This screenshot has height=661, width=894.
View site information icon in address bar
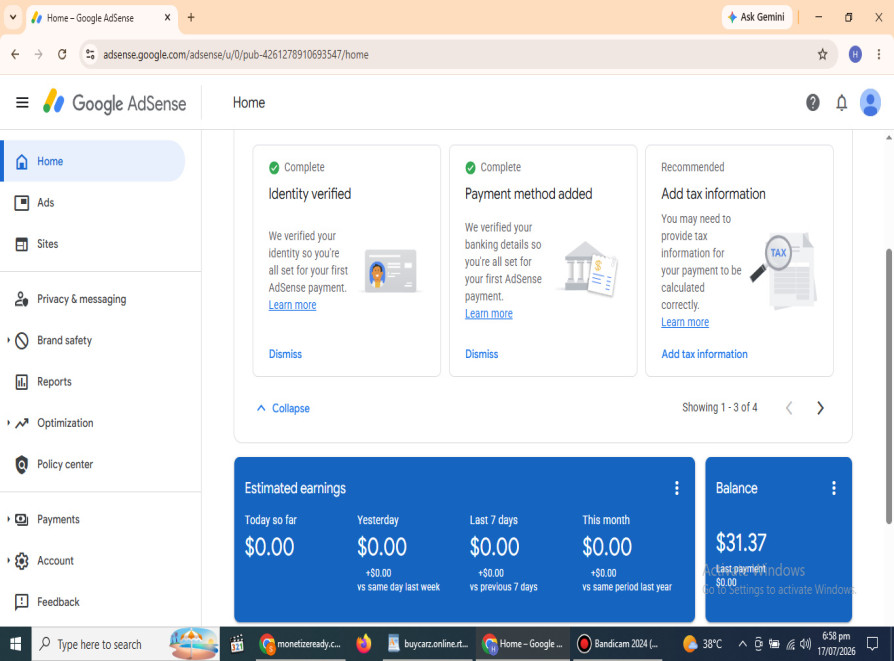coord(90,54)
